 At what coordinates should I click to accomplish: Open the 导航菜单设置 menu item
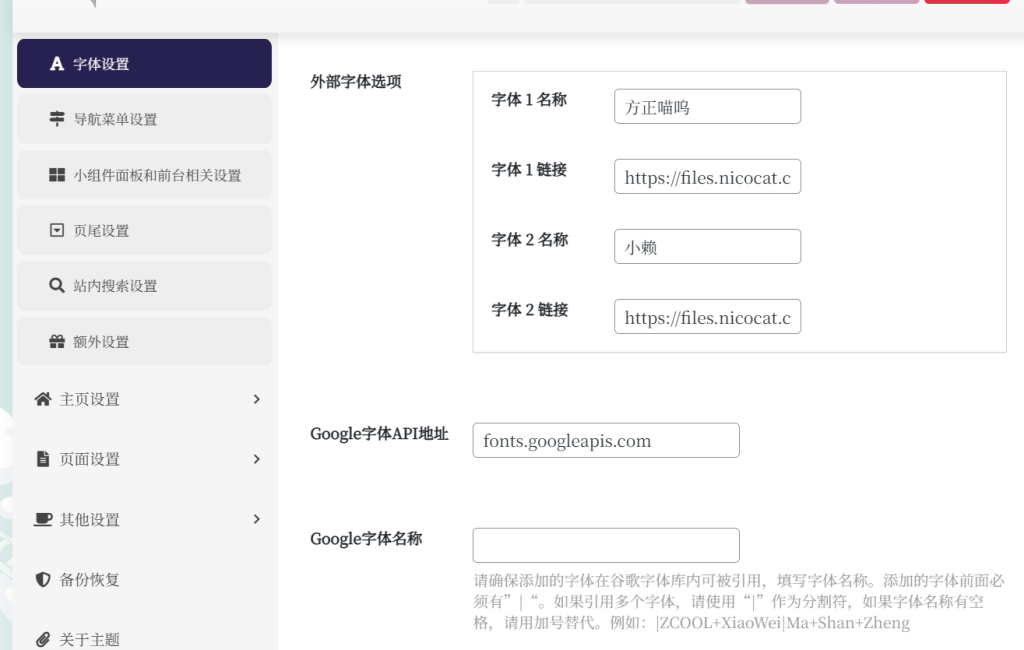(144, 119)
